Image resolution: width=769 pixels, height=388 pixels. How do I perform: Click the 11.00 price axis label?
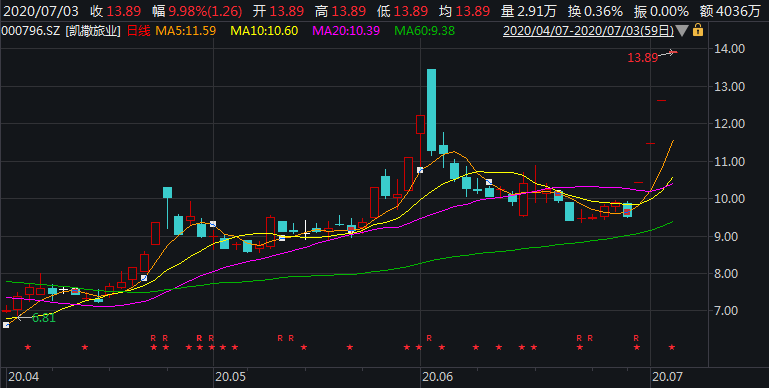coord(731,161)
